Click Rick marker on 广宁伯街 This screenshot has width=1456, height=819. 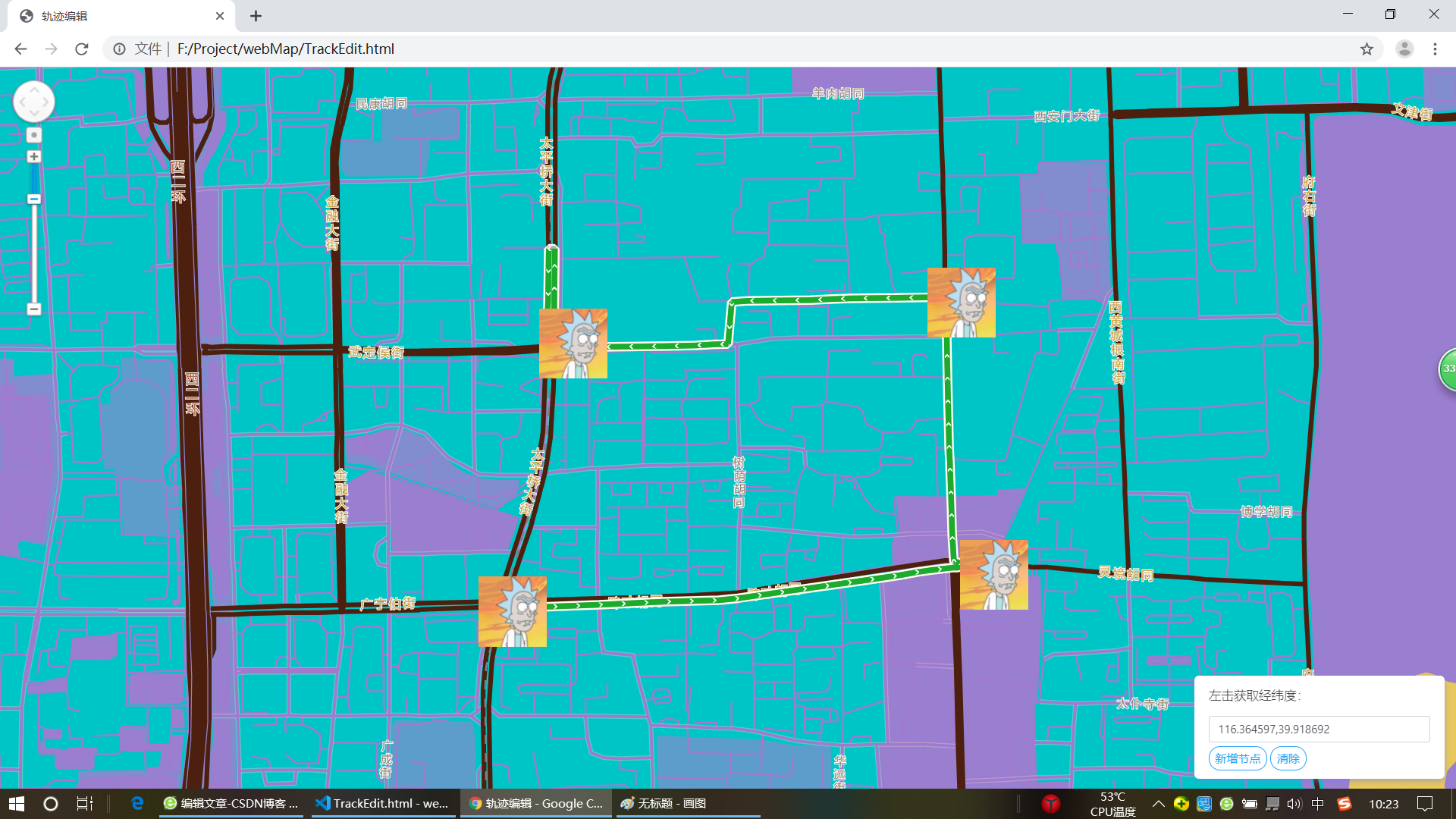tap(512, 611)
